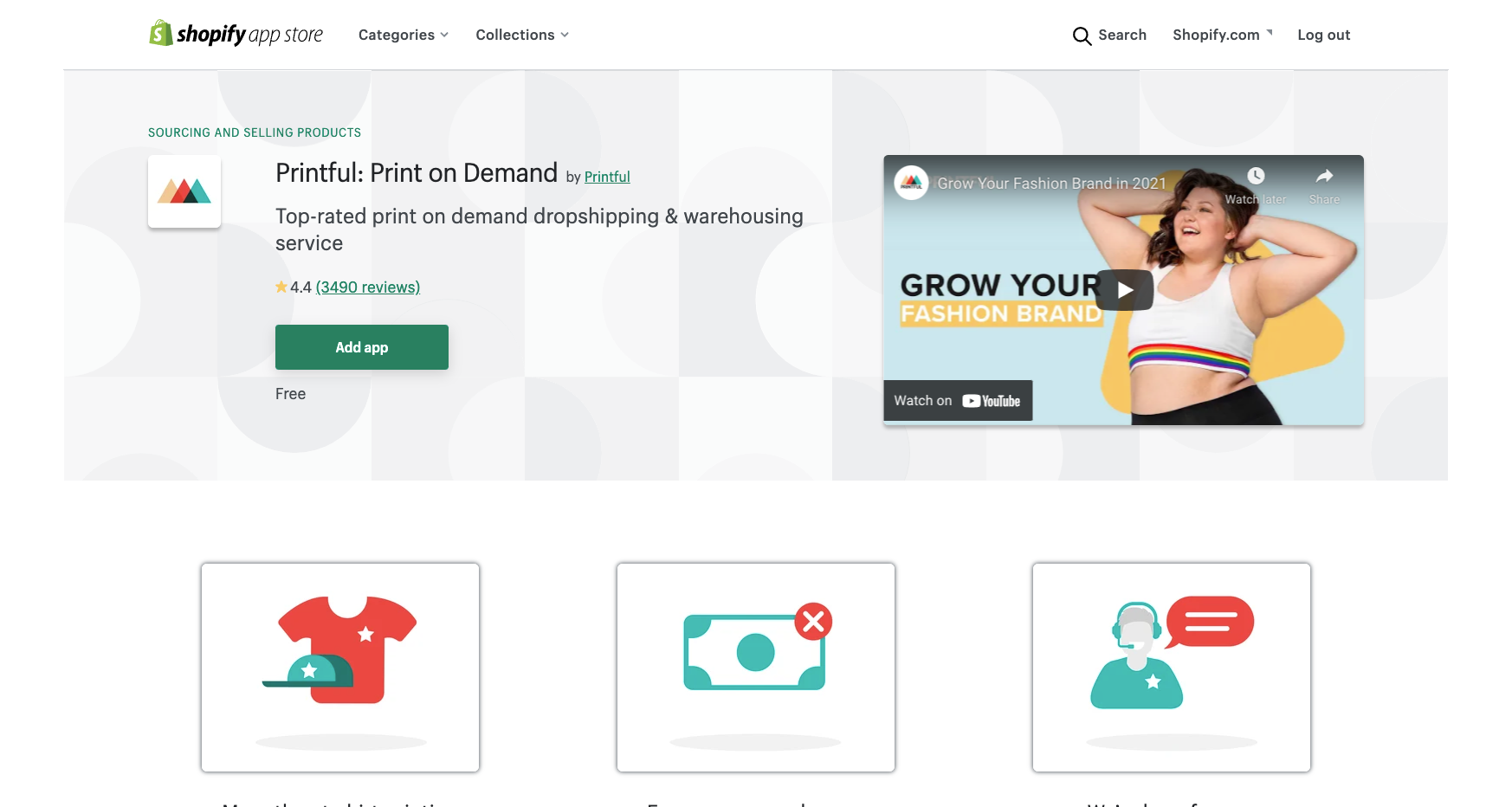Screen dimensions: 1512x807
Task: Click the Watch later clock icon
Action: click(1256, 176)
